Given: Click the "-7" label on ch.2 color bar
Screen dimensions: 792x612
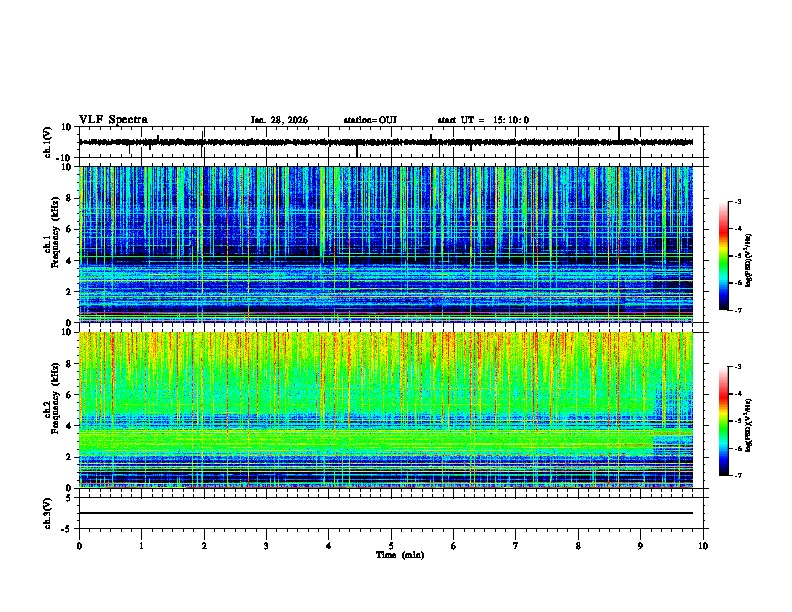Looking at the screenshot, I should pos(737,475).
